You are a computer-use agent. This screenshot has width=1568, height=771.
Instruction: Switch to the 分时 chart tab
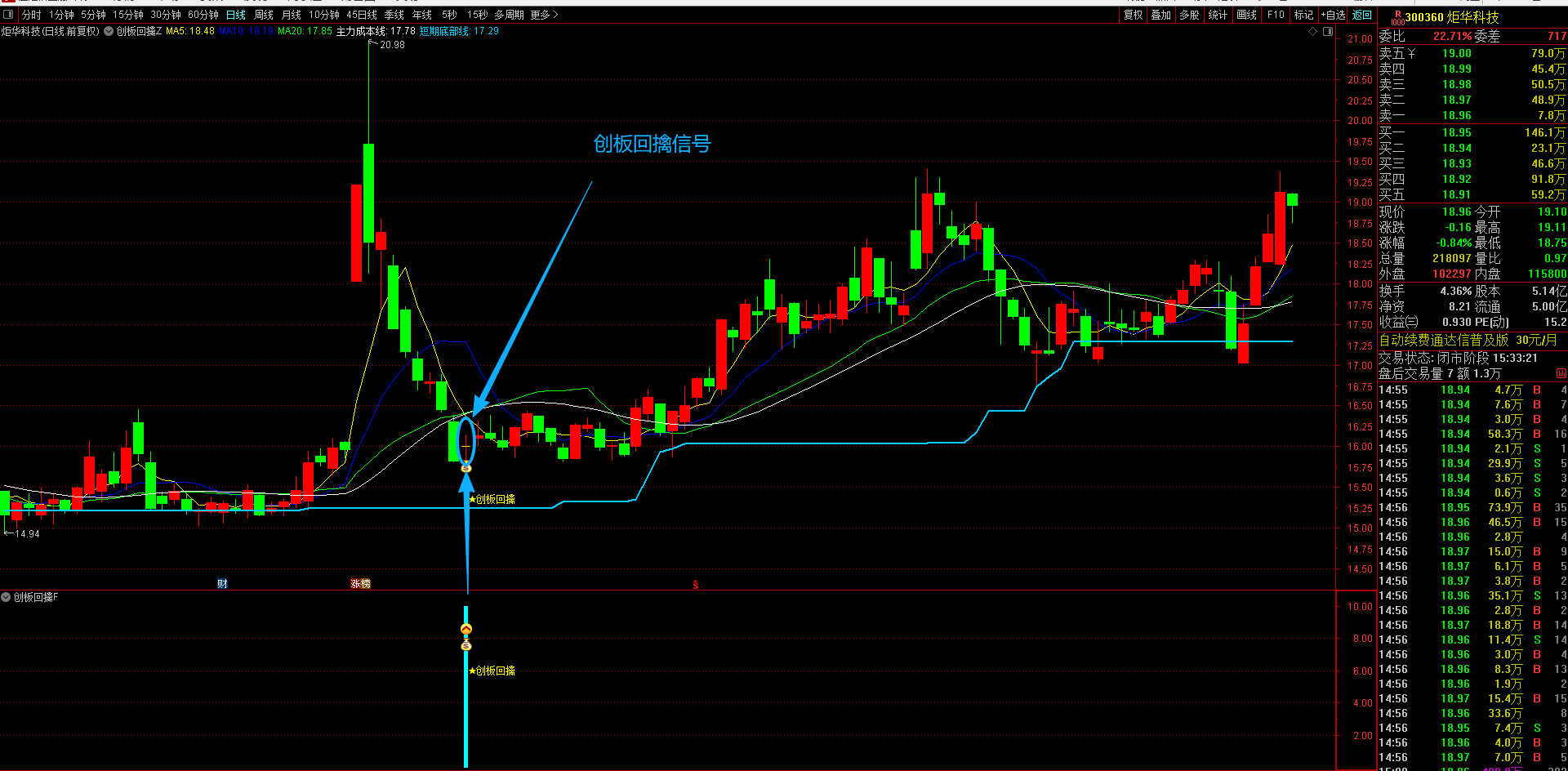[x=32, y=15]
